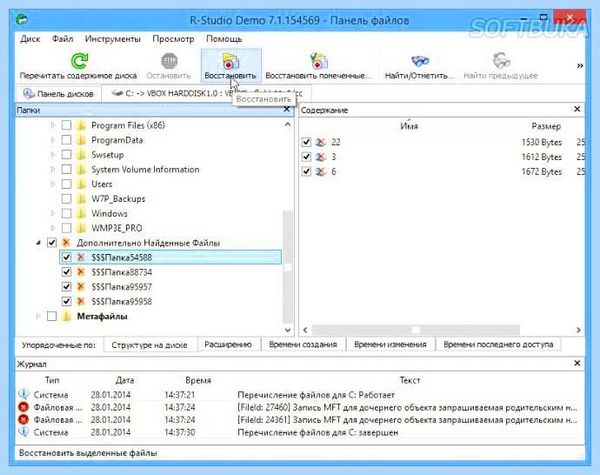Check the Program Files (x86) checkbox
This screenshot has width=600, height=475.
66,125
